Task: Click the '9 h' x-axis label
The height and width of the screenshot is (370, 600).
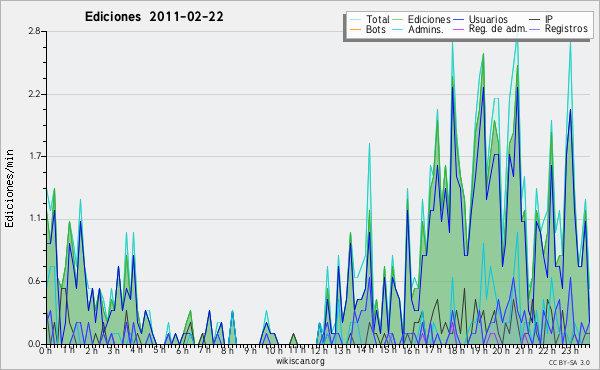Action: click(x=250, y=350)
